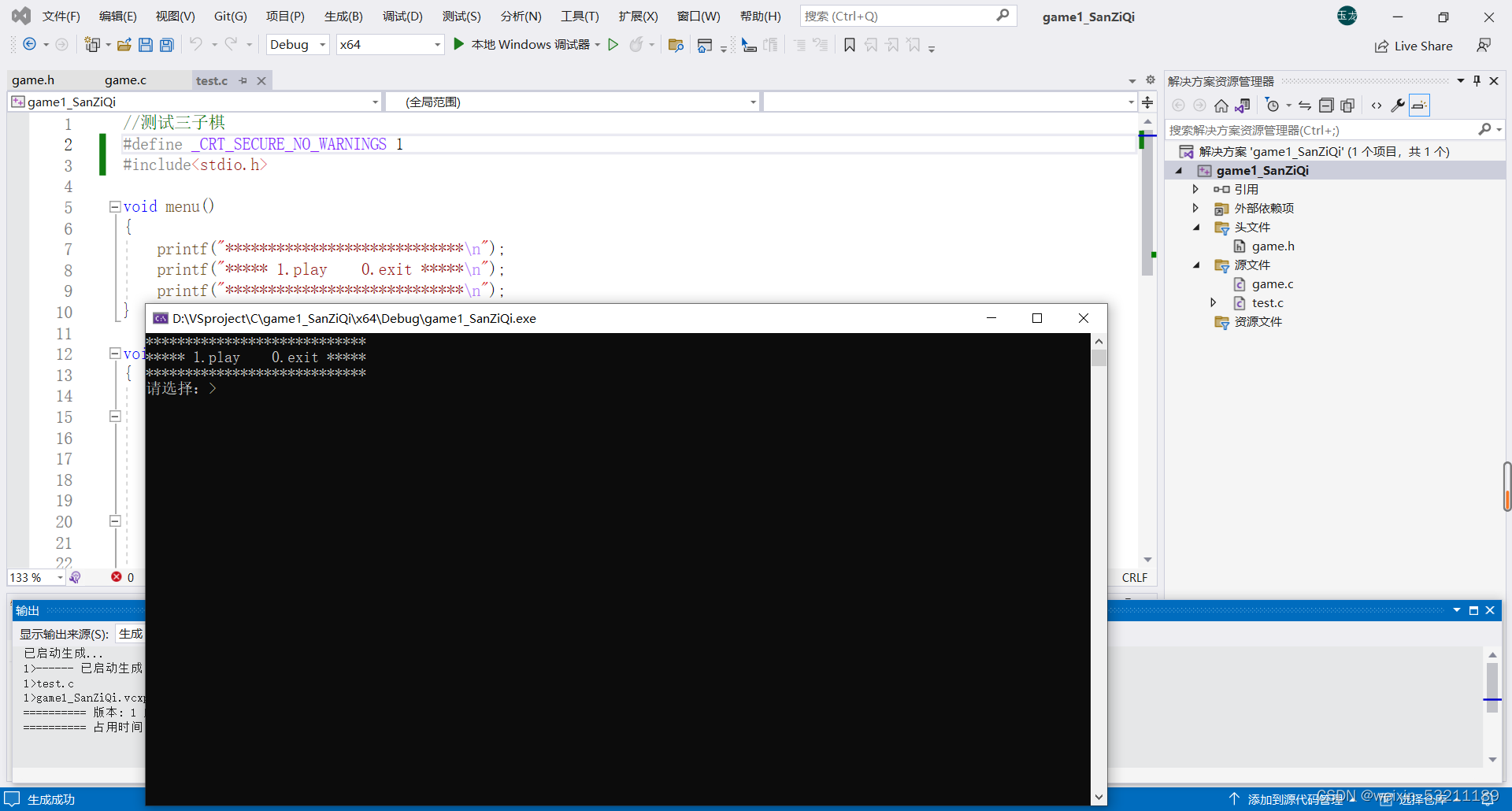
Task: Start without debugging using the hollow green arrow
Action: point(613,45)
